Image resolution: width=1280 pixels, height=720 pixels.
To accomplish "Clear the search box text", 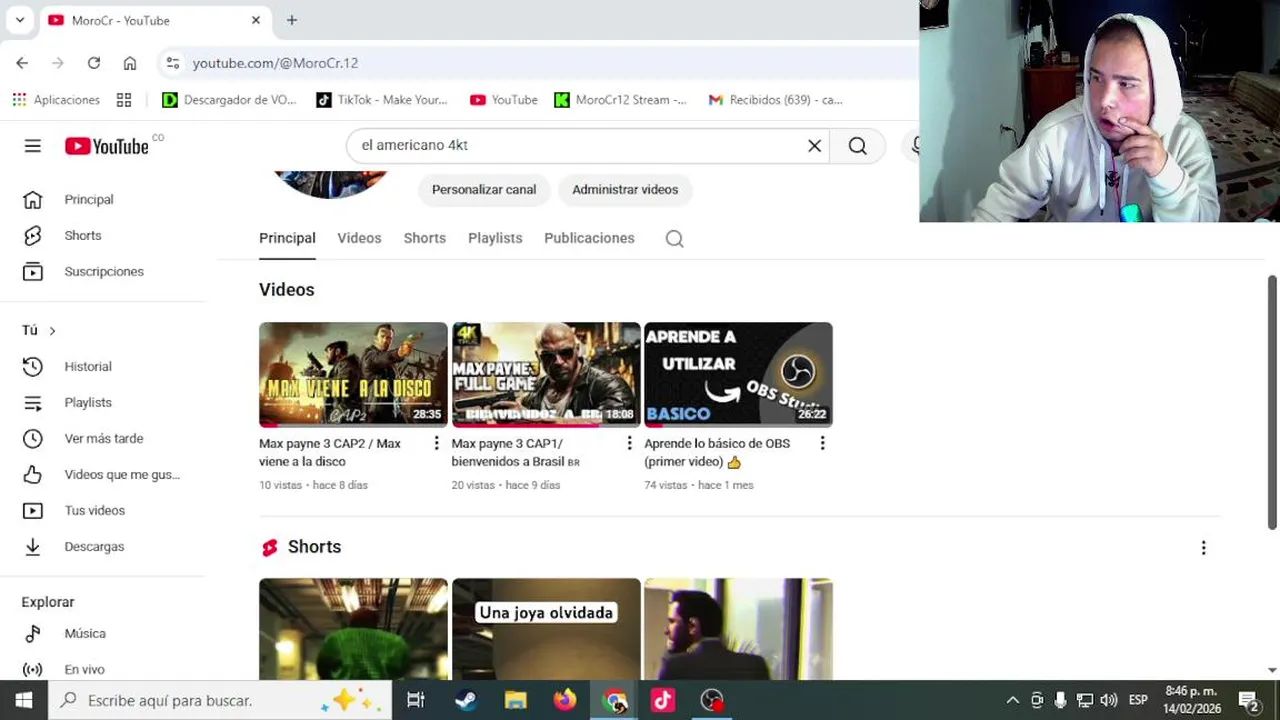I will tap(814, 145).
